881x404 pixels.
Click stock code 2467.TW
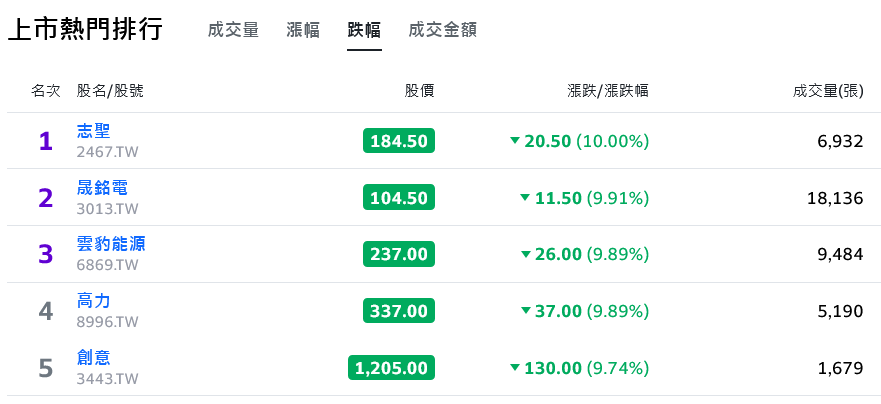[x=107, y=152]
